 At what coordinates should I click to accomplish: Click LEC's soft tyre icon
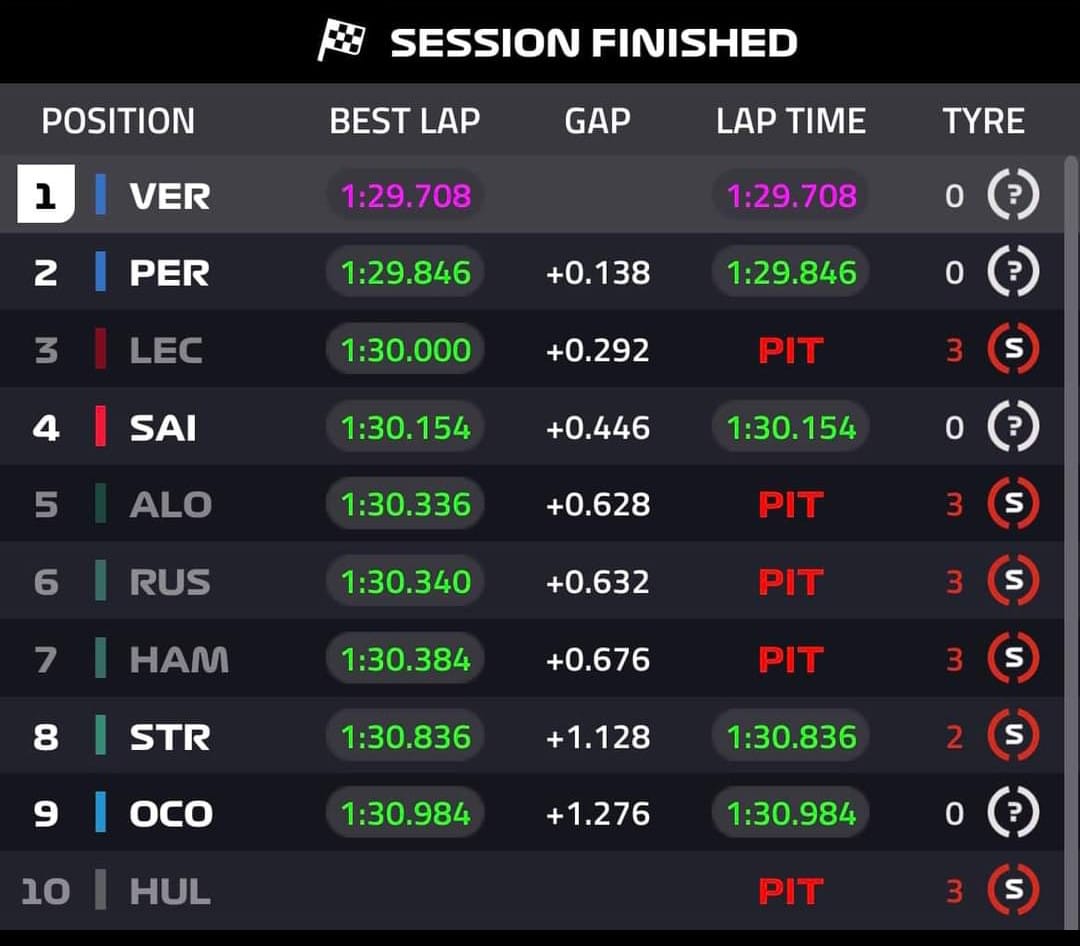click(x=1013, y=349)
